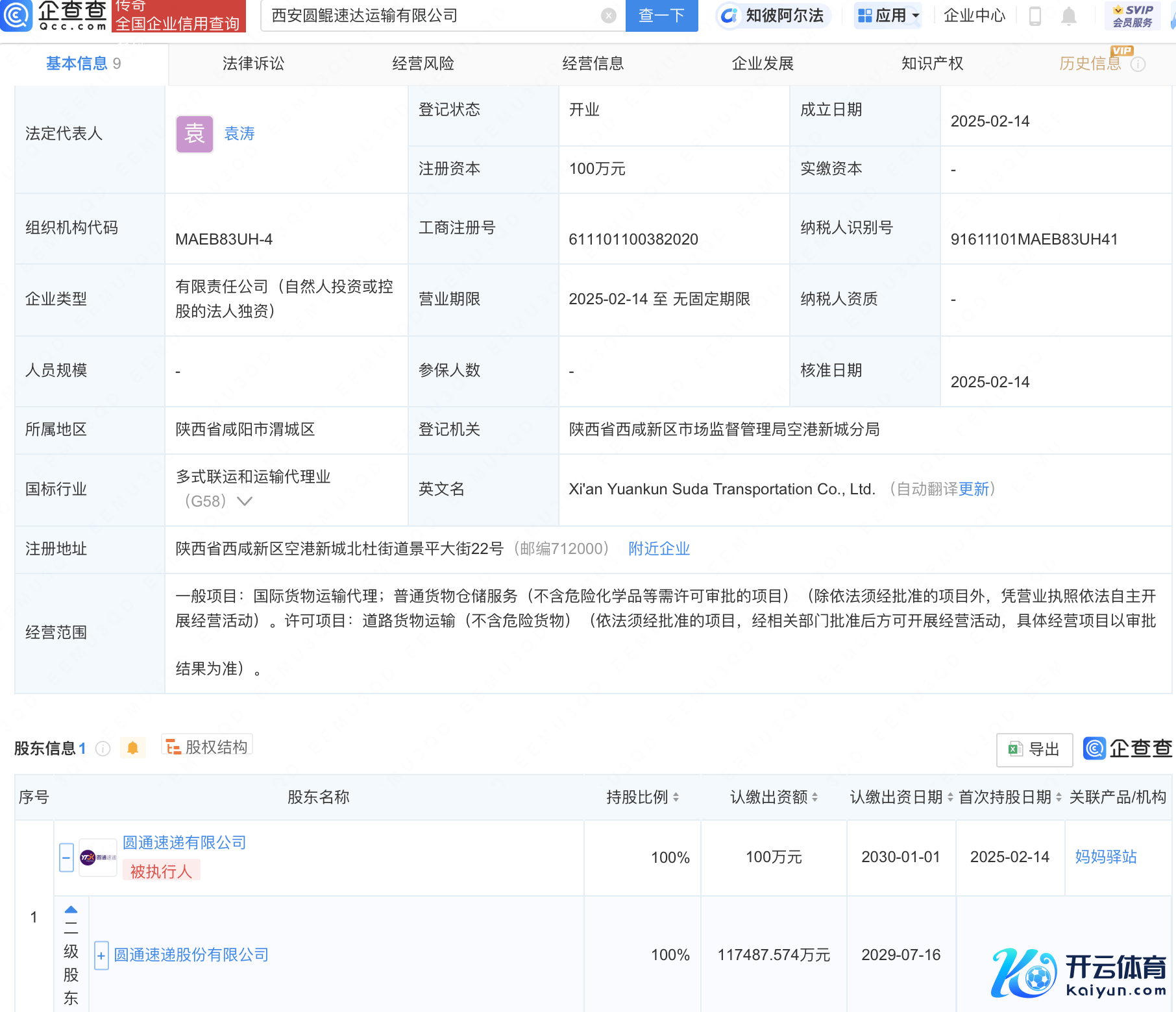The width and height of the screenshot is (1176, 1012).
Task: Open the notifications bell in header
Action: (x=1068, y=16)
